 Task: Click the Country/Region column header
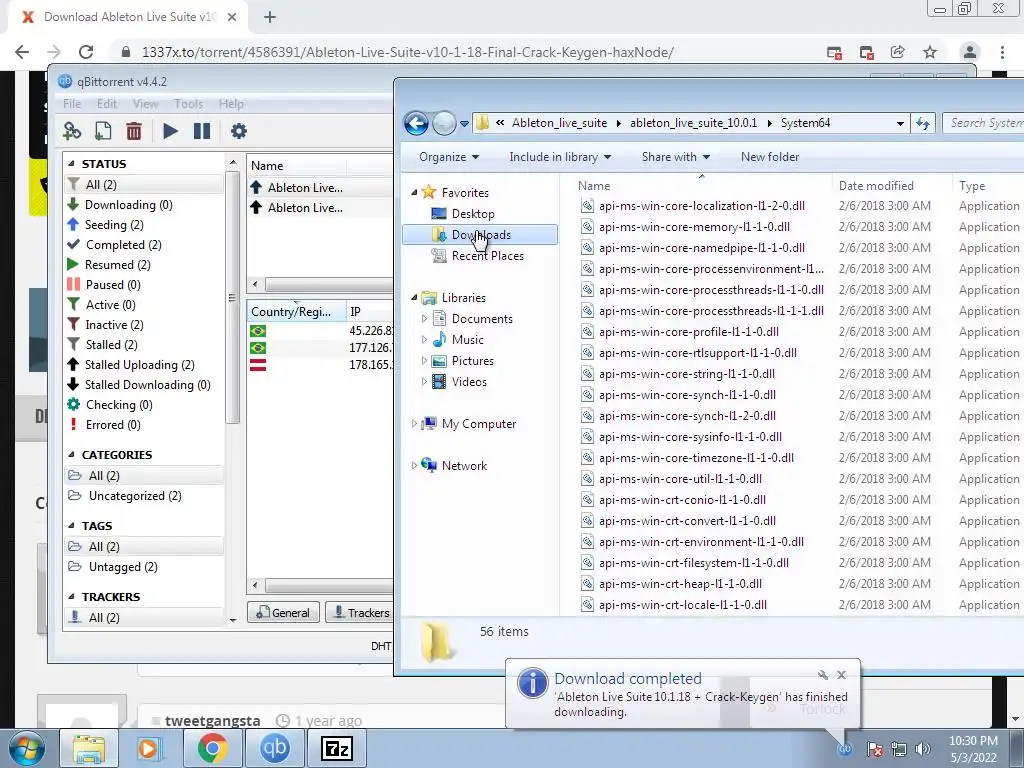pos(295,312)
